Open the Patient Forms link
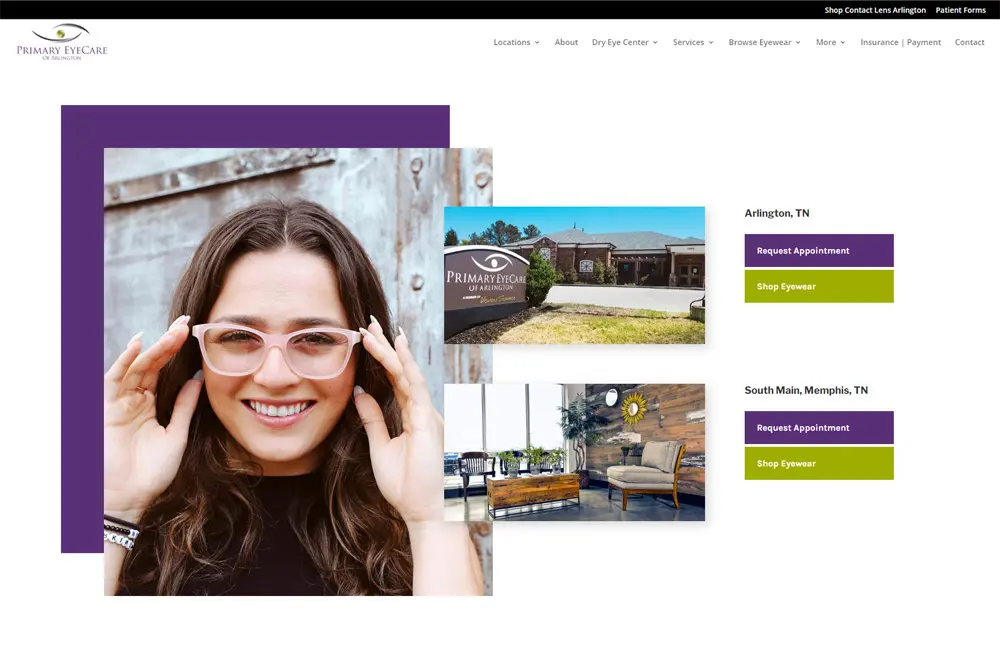Viewport: 1000px width, 657px height. pos(960,10)
